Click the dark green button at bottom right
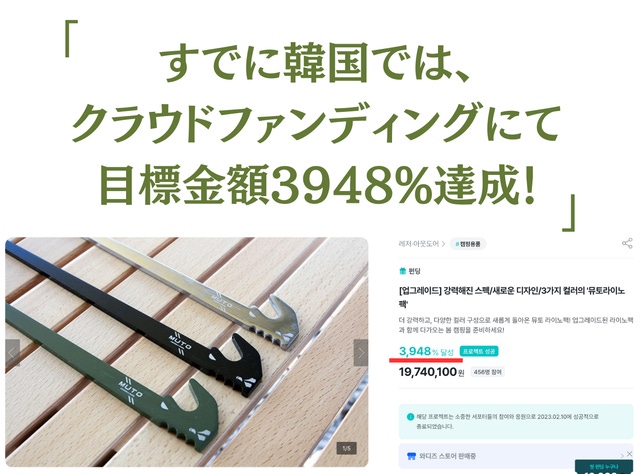 click(604, 466)
